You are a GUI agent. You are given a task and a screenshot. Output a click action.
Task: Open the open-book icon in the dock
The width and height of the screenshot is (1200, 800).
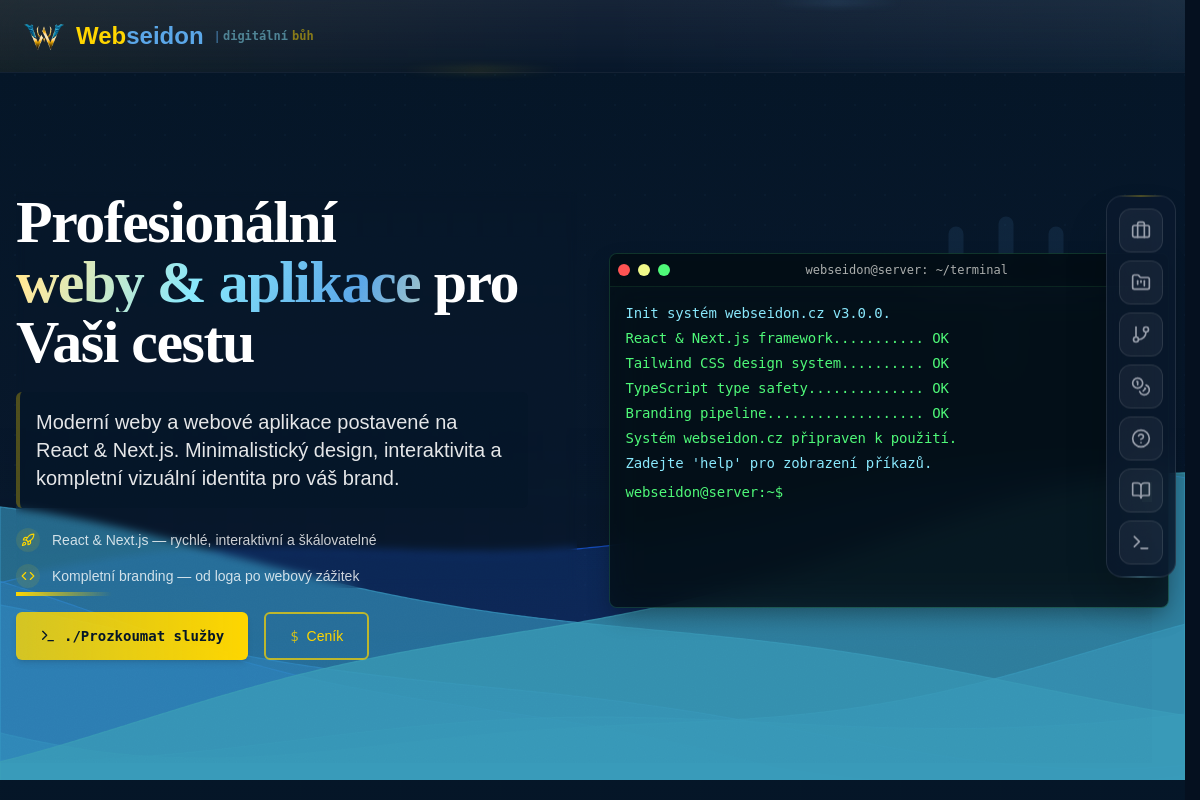[1141, 490]
